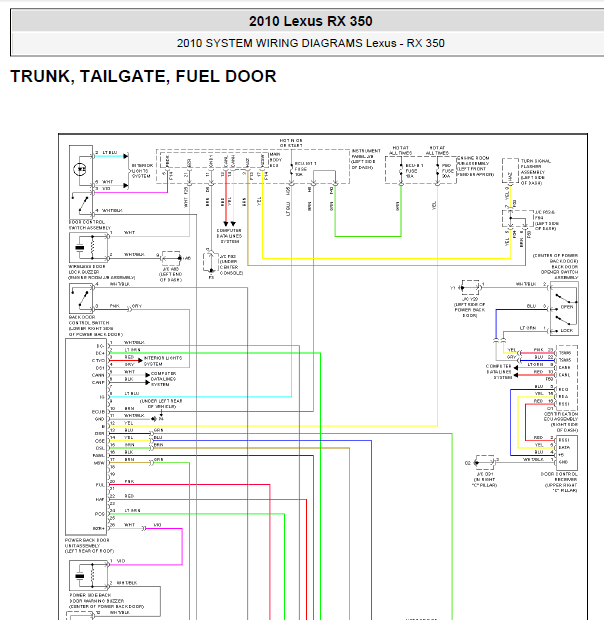Click the '2010 Lexus RX 350' title

(x=310, y=21)
